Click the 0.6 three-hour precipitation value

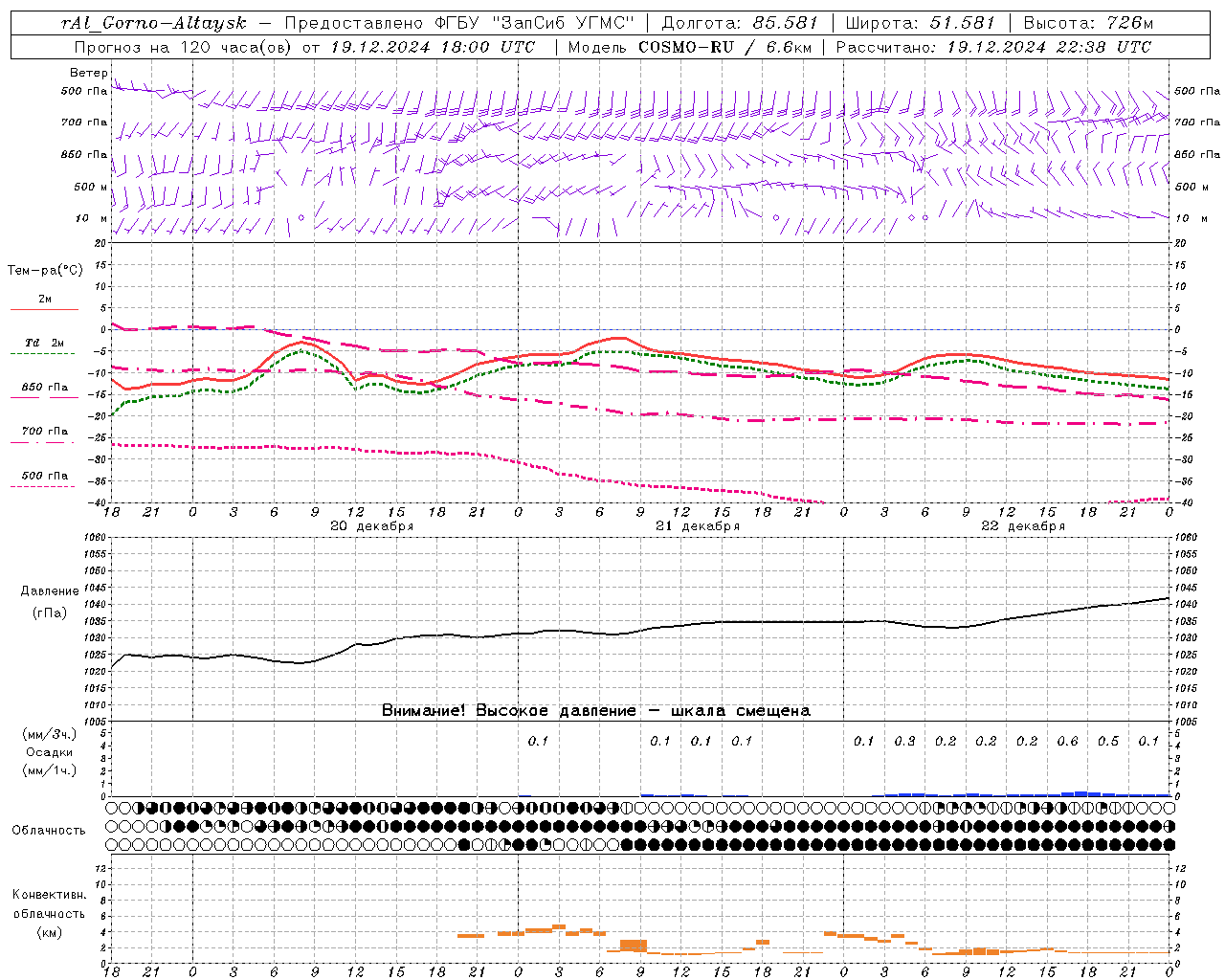tap(1067, 742)
